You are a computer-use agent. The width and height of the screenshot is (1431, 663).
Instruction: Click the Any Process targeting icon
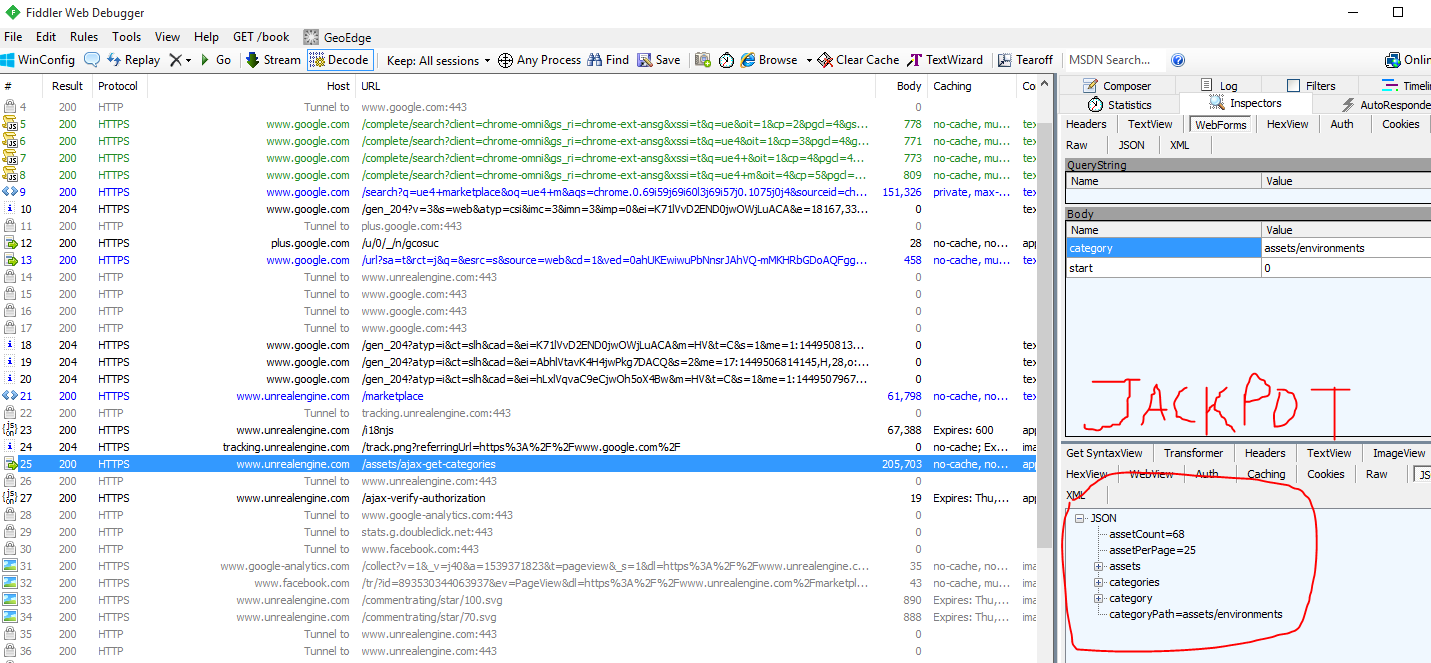[x=539, y=59]
